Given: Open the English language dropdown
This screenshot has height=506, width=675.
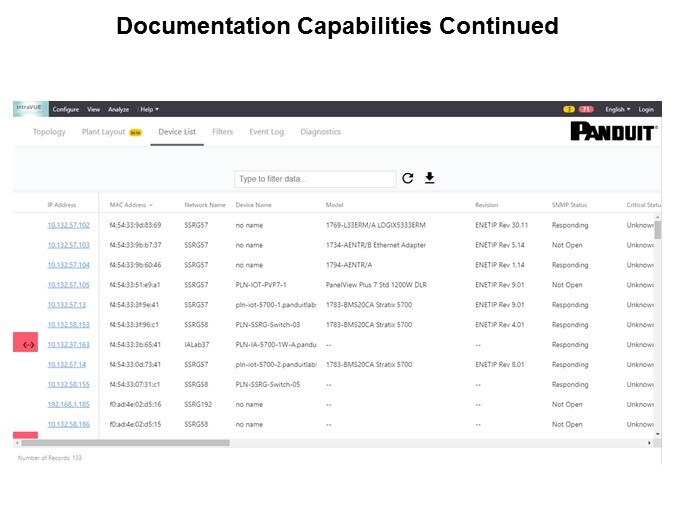Looking at the screenshot, I should [617, 109].
